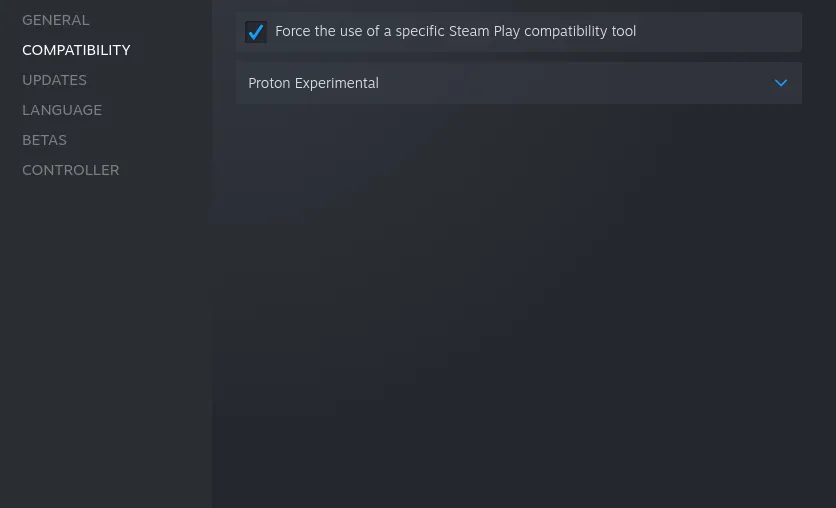Click the 'Proton Experimental' text in combo box
Image resolution: width=836 pixels, height=508 pixels.
click(313, 83)
